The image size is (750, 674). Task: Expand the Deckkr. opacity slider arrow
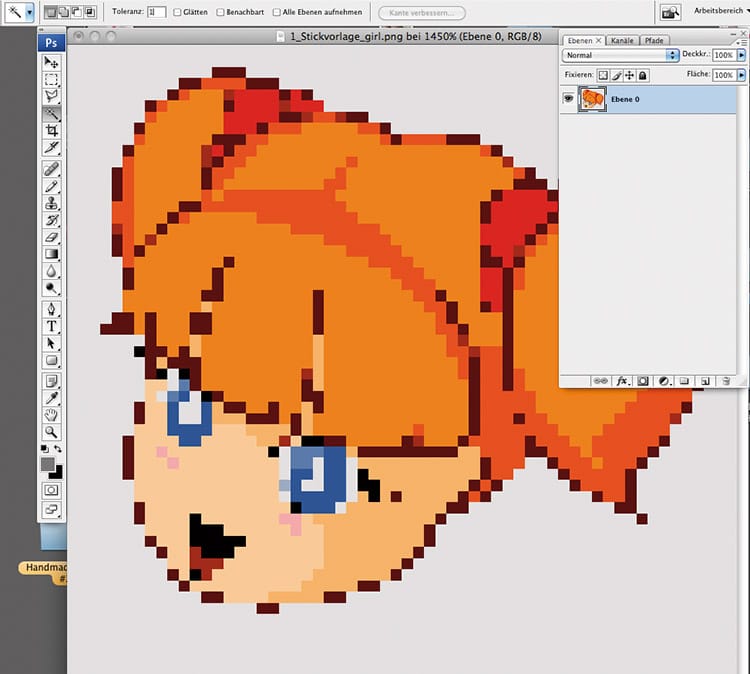(x=741, y=56)
